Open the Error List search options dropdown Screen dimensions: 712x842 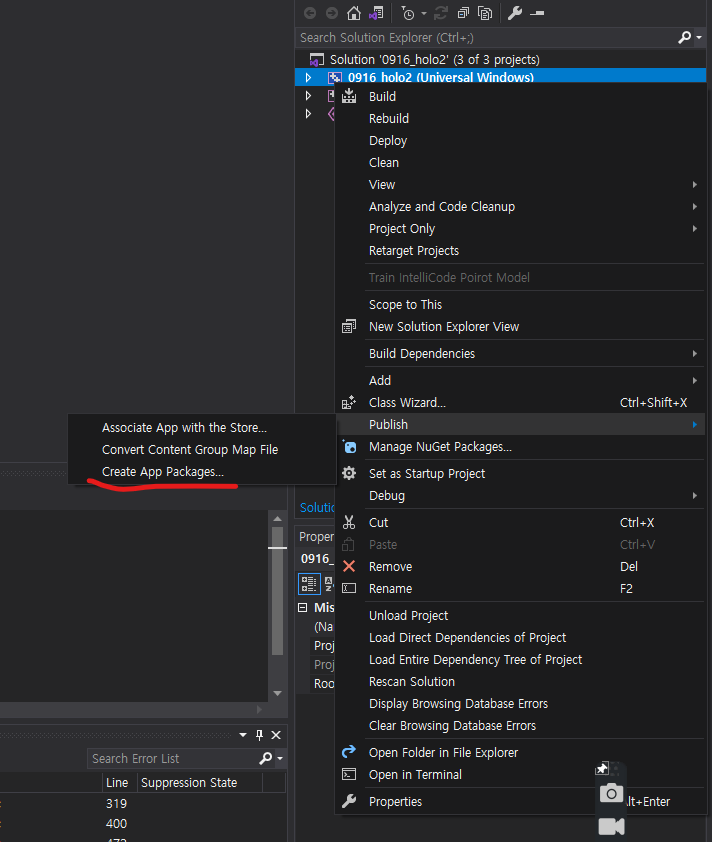click(280, 759)
